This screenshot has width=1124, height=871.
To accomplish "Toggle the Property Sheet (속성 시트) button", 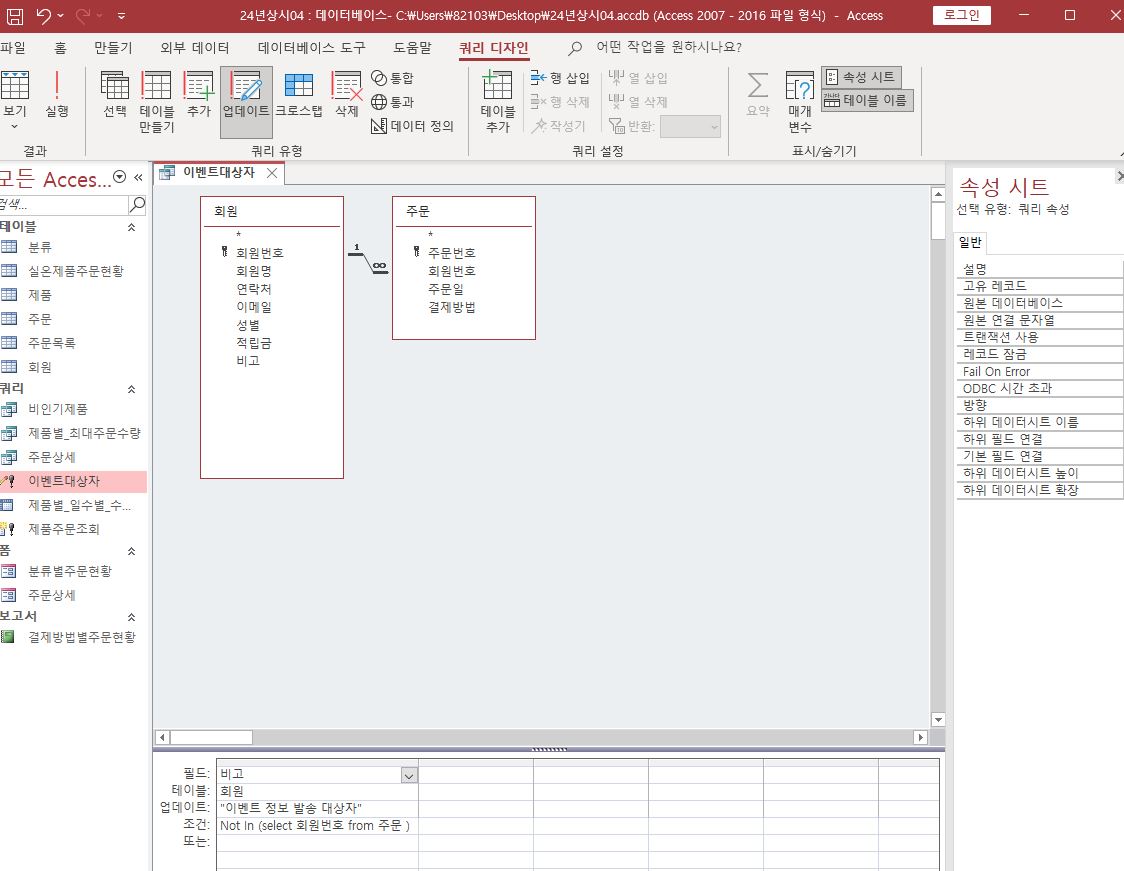I will pyautogui.click(x=861, y=77).
